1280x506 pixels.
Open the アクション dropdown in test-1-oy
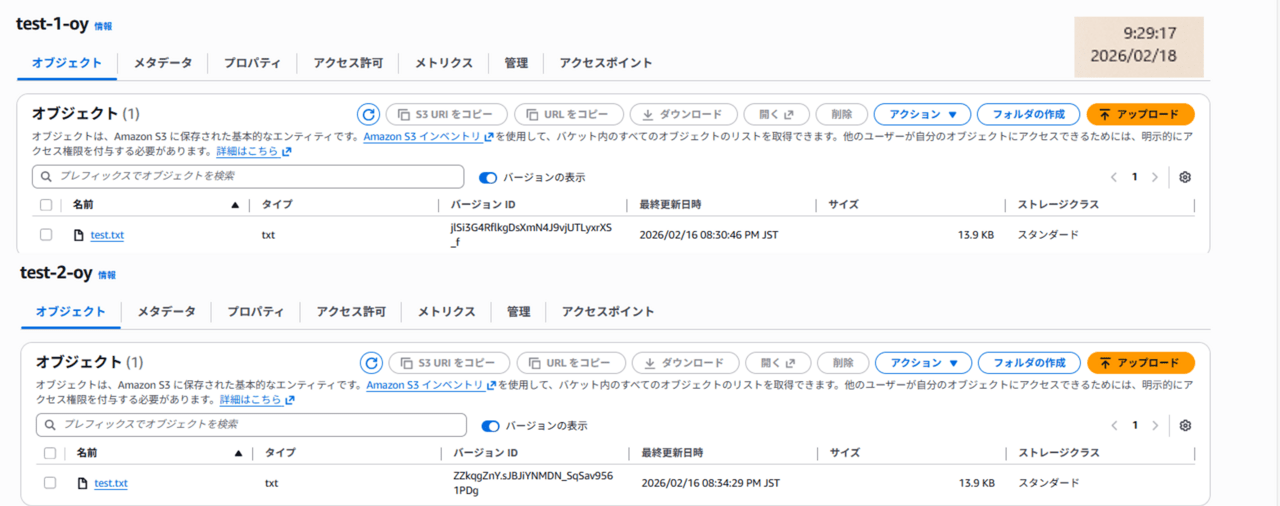(x=921, y=115)
